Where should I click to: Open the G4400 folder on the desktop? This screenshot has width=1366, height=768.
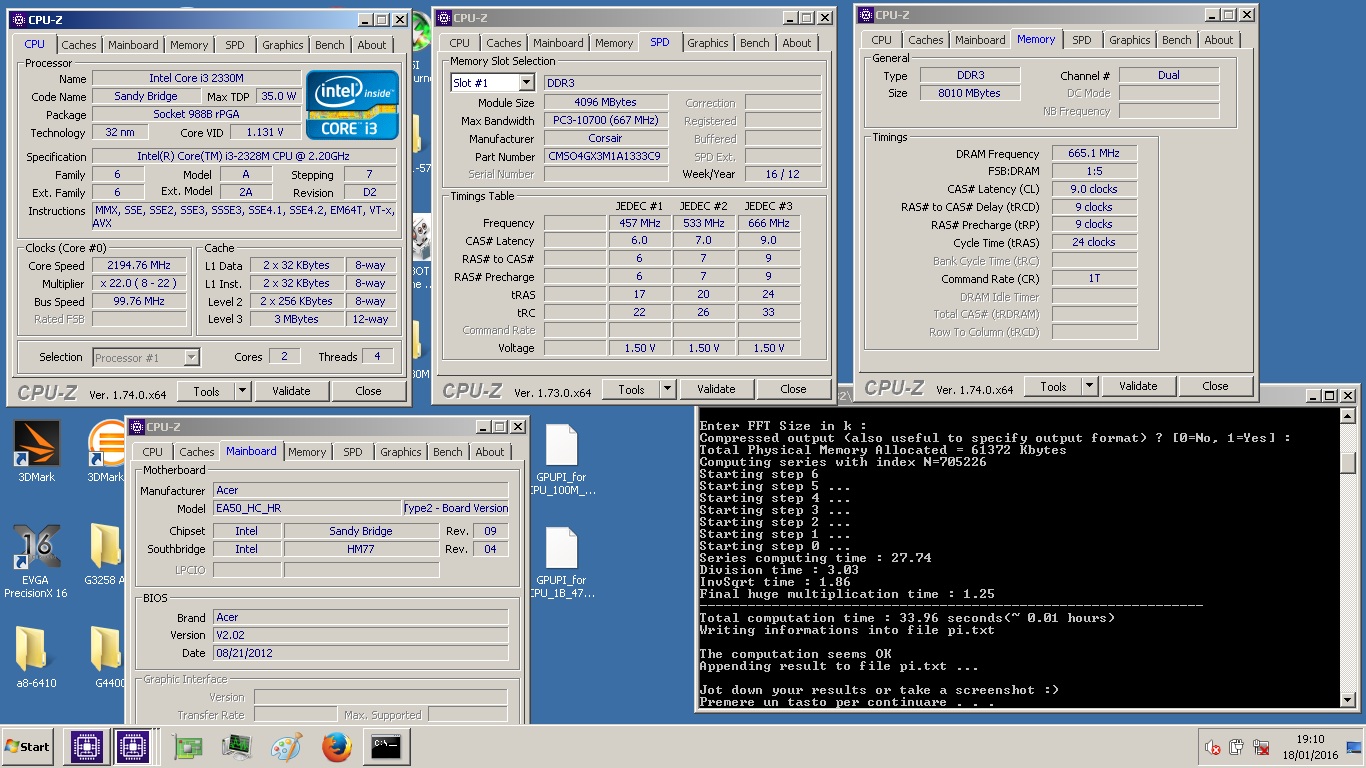[x=108, y=657]
